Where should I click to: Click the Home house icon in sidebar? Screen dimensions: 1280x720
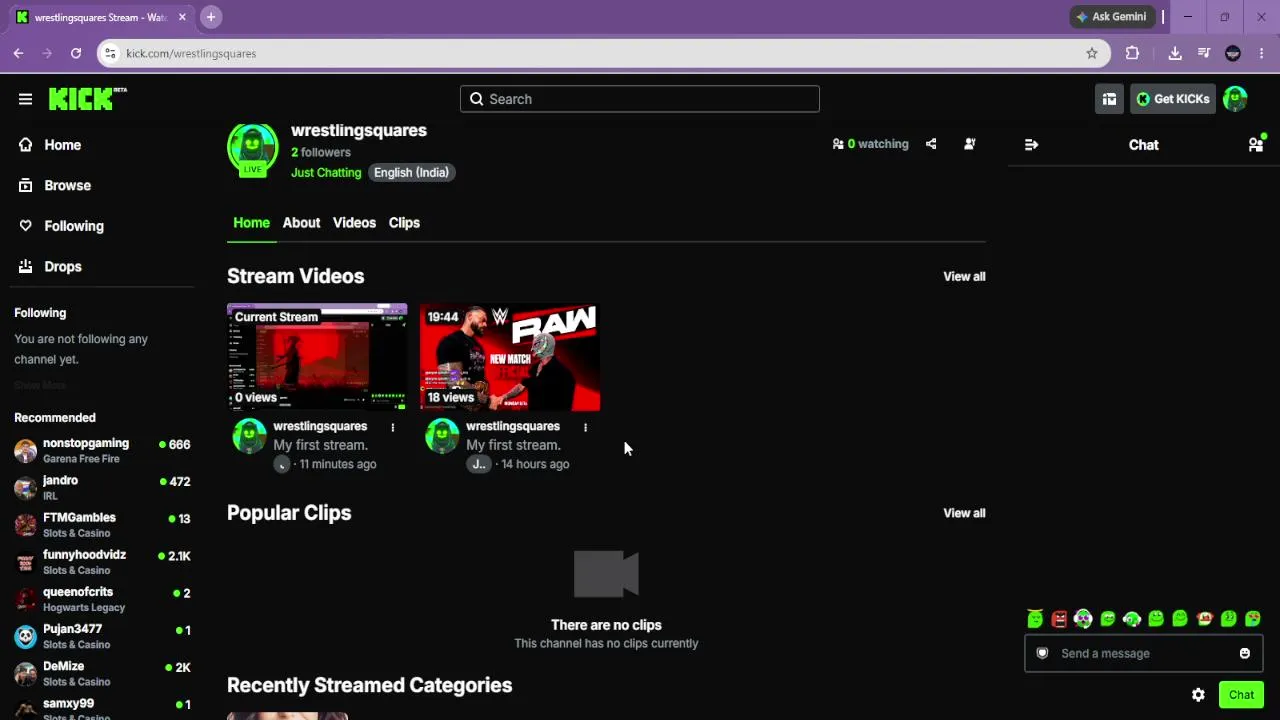26,145
